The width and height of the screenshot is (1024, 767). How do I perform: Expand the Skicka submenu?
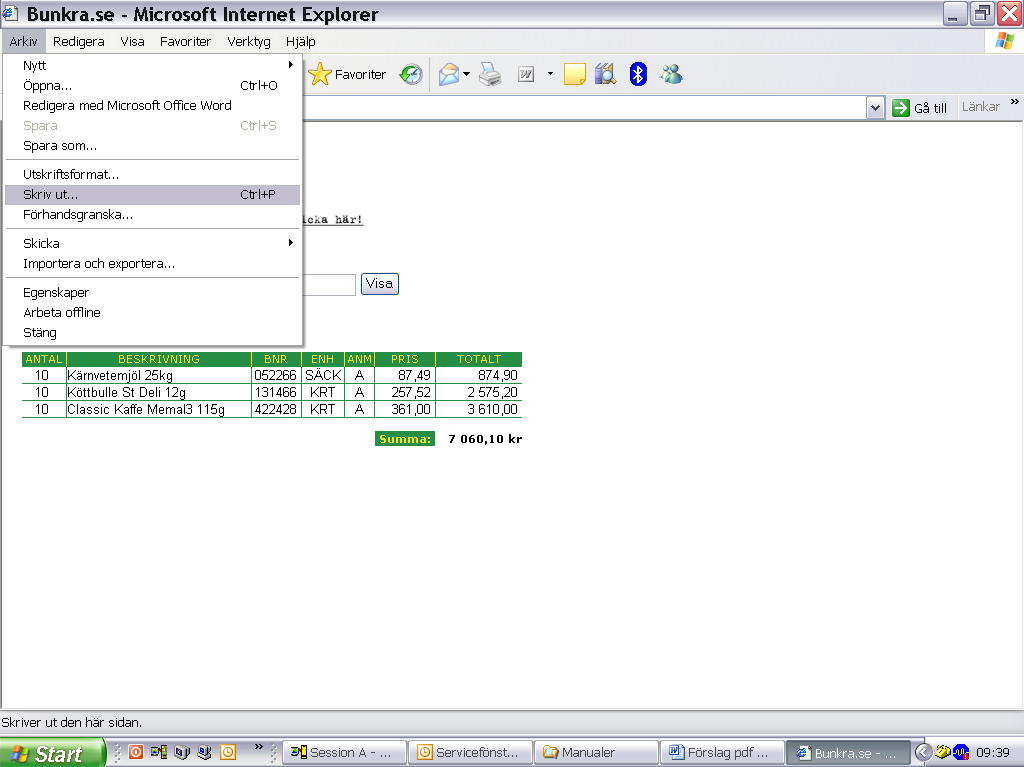tap(152, 244)
